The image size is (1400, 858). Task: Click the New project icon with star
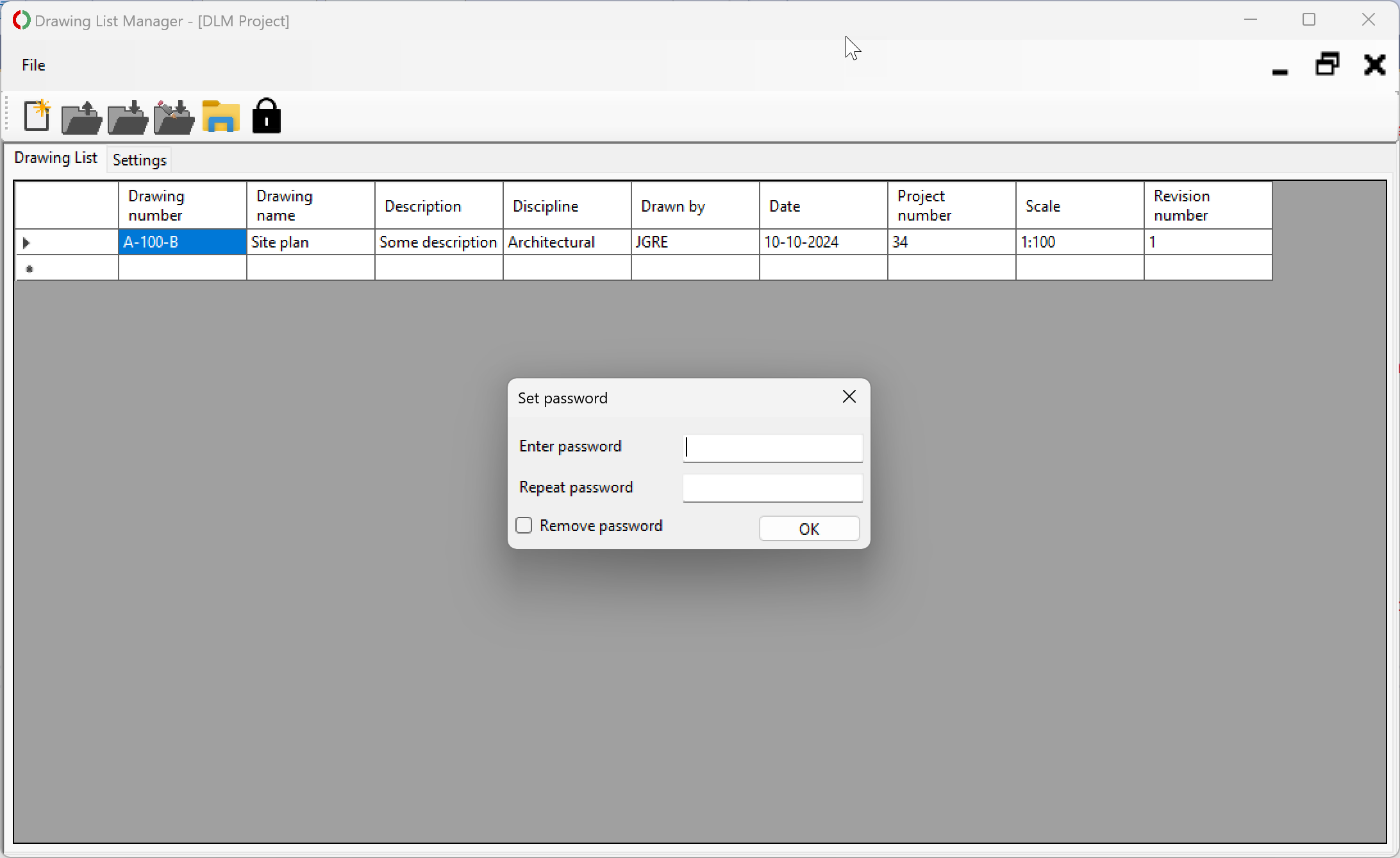point(37,116)
